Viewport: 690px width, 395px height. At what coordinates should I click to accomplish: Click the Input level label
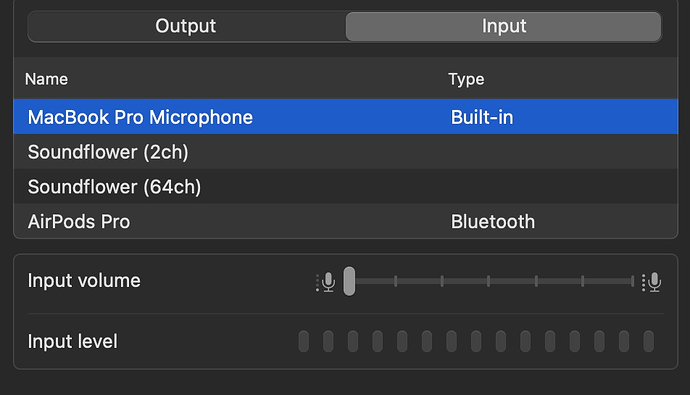pyautogui.click(x=73, y=341)
